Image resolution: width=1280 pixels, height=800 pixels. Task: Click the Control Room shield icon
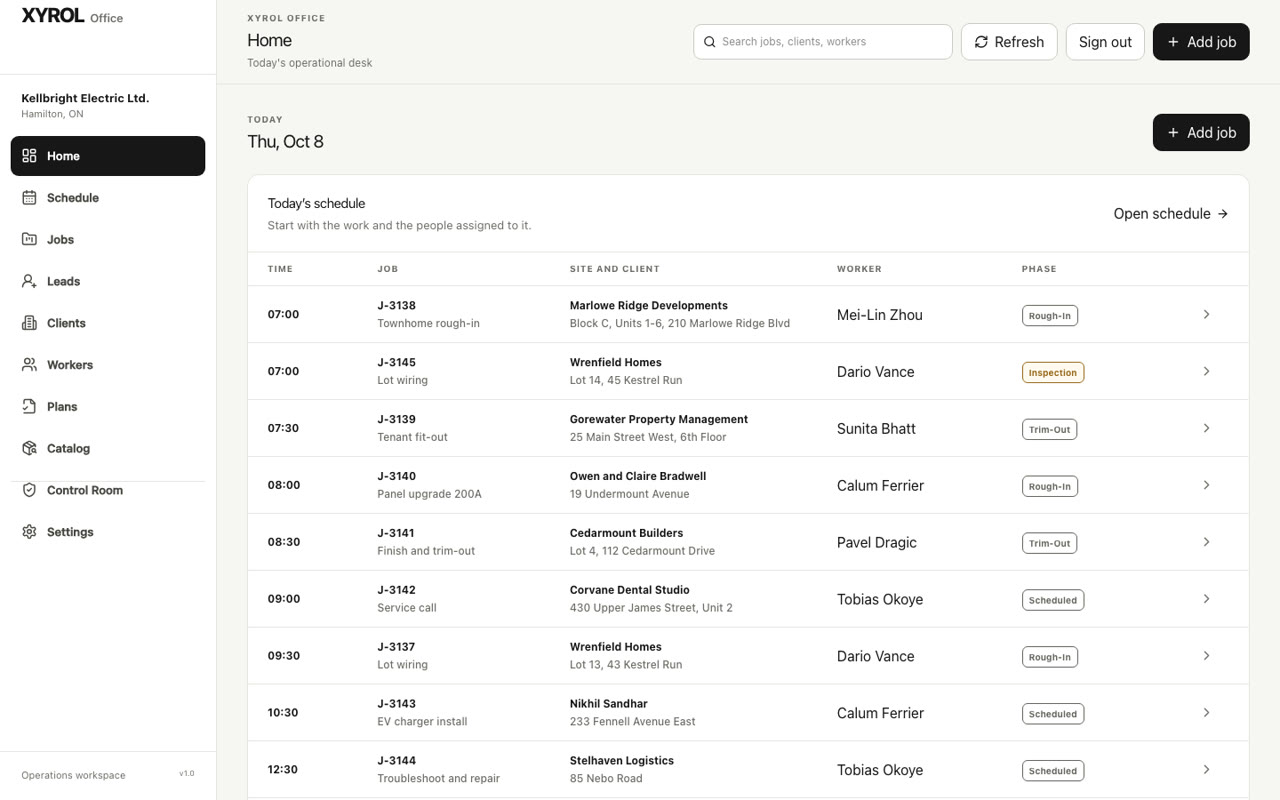tap(29, 490)
